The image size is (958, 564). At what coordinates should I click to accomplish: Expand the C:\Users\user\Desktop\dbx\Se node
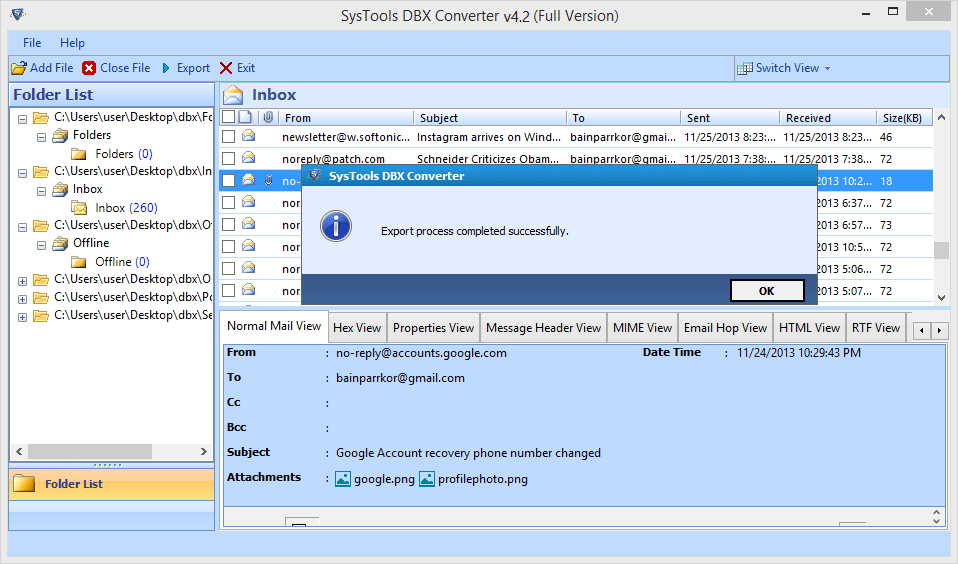coord(23,317)
